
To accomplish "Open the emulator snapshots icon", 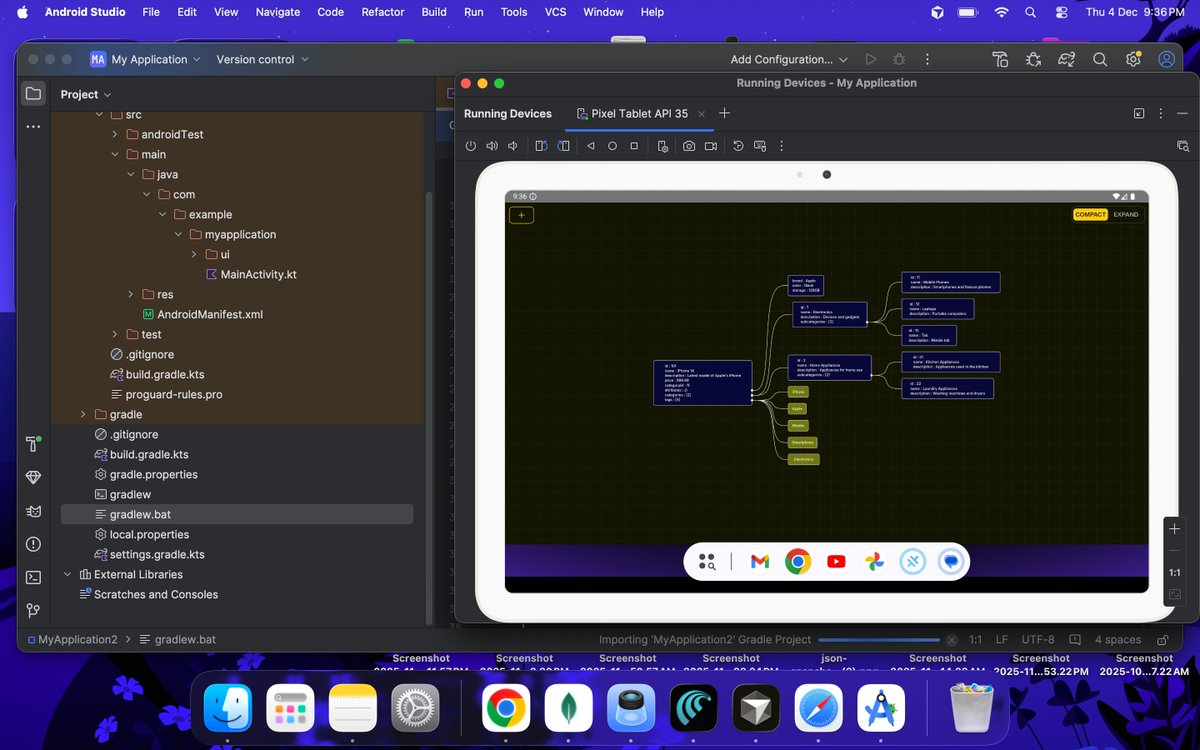I will pyautogui.click(x=738, y=146).
